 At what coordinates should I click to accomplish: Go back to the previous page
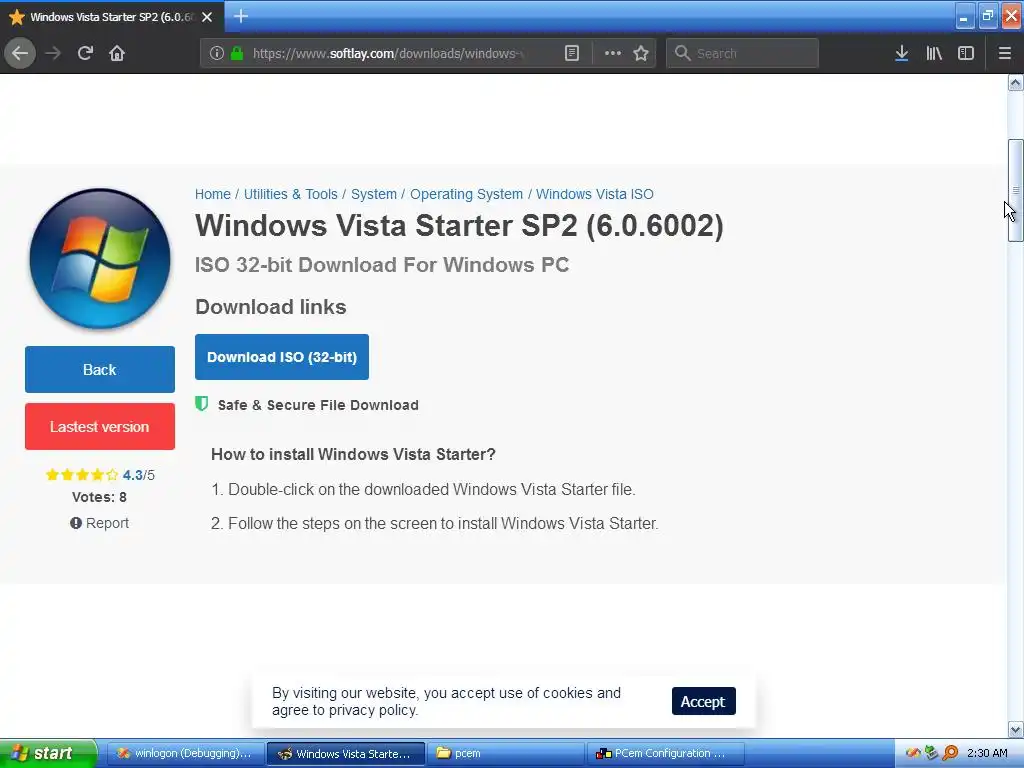point(20,54)
